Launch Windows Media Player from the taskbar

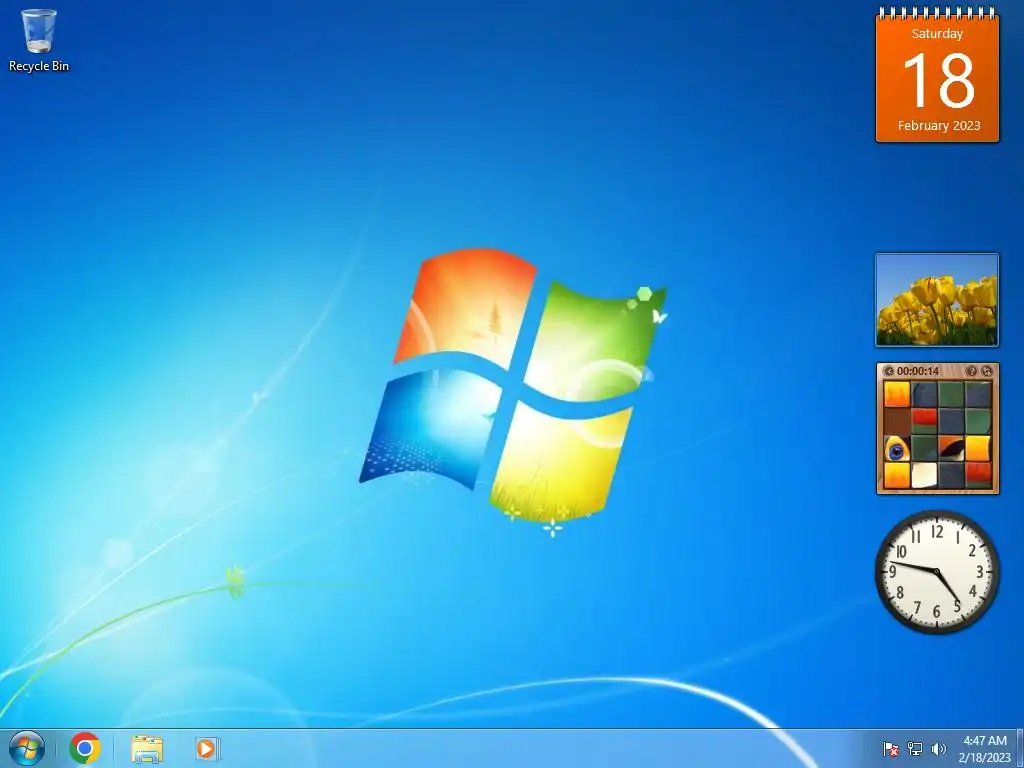(x=206, y=748)
